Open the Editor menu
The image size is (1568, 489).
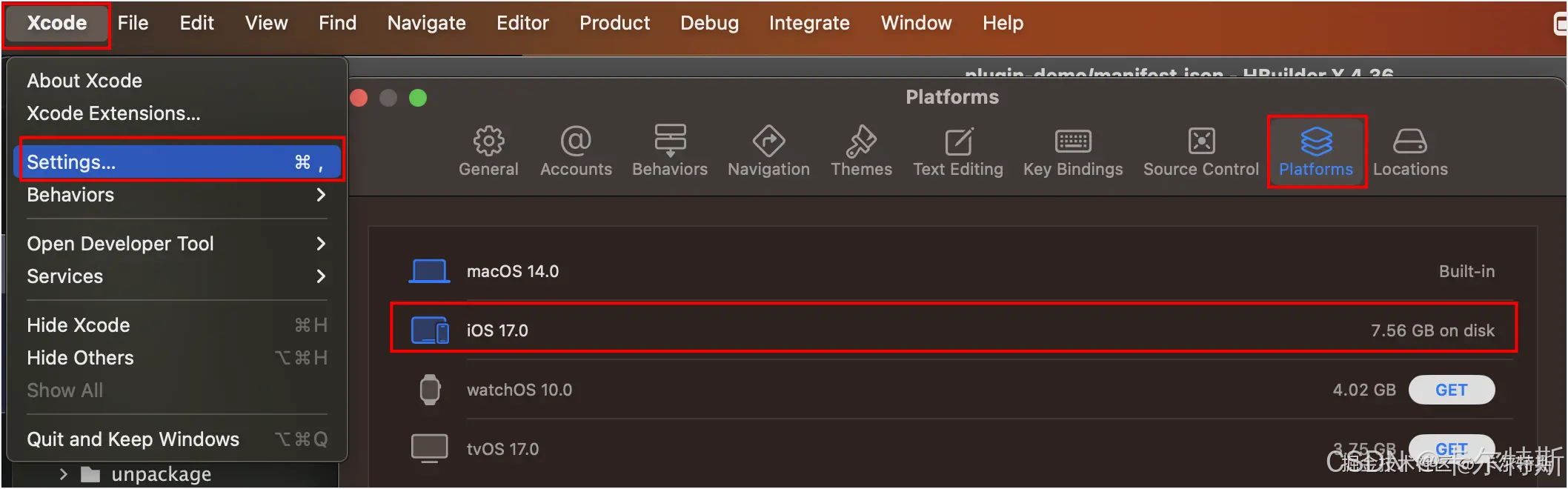pyautogui.click(x=522, y=23)
